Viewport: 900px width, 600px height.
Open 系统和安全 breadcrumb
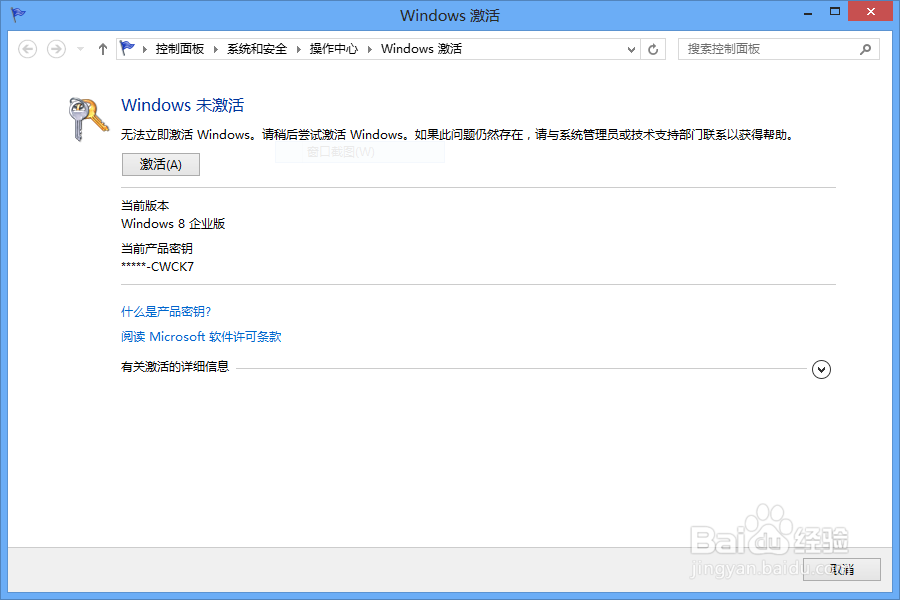pyautogui.click(x=257, y=49)
